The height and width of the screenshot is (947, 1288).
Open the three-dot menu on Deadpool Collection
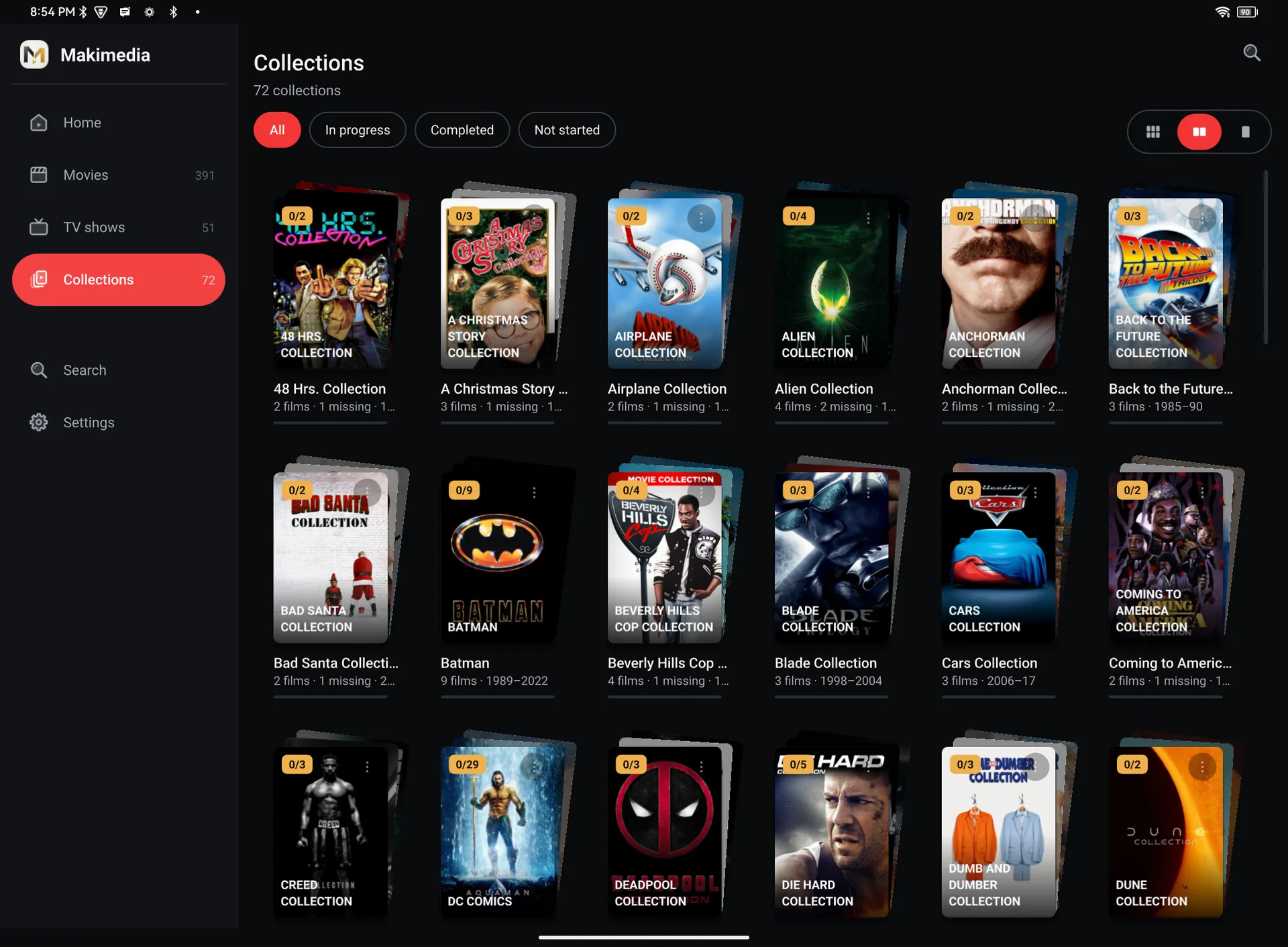point(701,767)
